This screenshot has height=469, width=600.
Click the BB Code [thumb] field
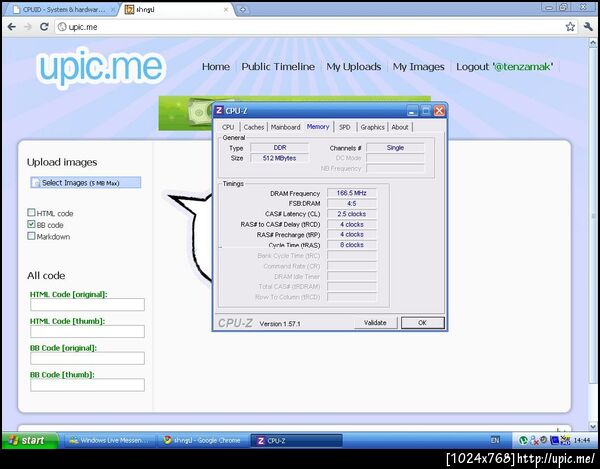click(x=87, y=385)
